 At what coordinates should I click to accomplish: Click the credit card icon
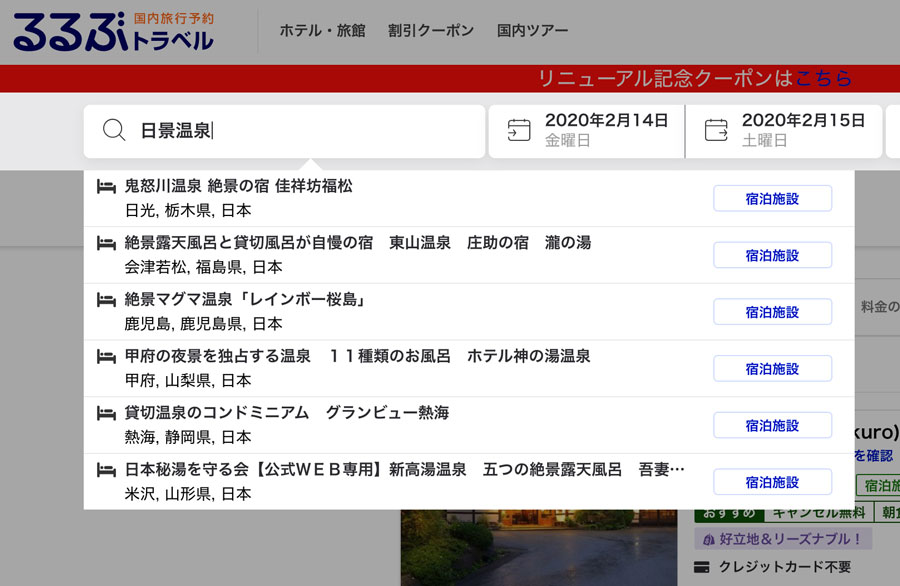[x=701, y=567]
